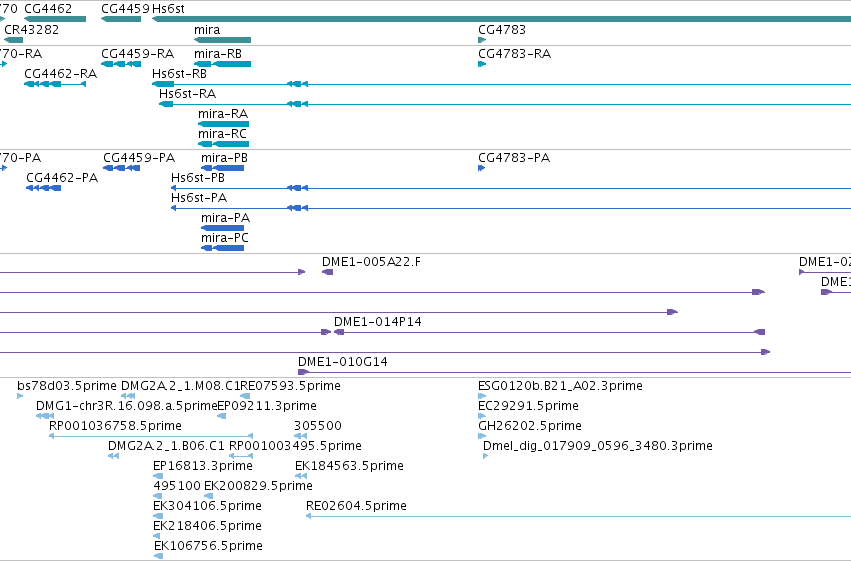Select the EP09211.3prime EST label
The height and width of the screenshot is (561, 851).
pyautogui.click(x=266, y=406)
